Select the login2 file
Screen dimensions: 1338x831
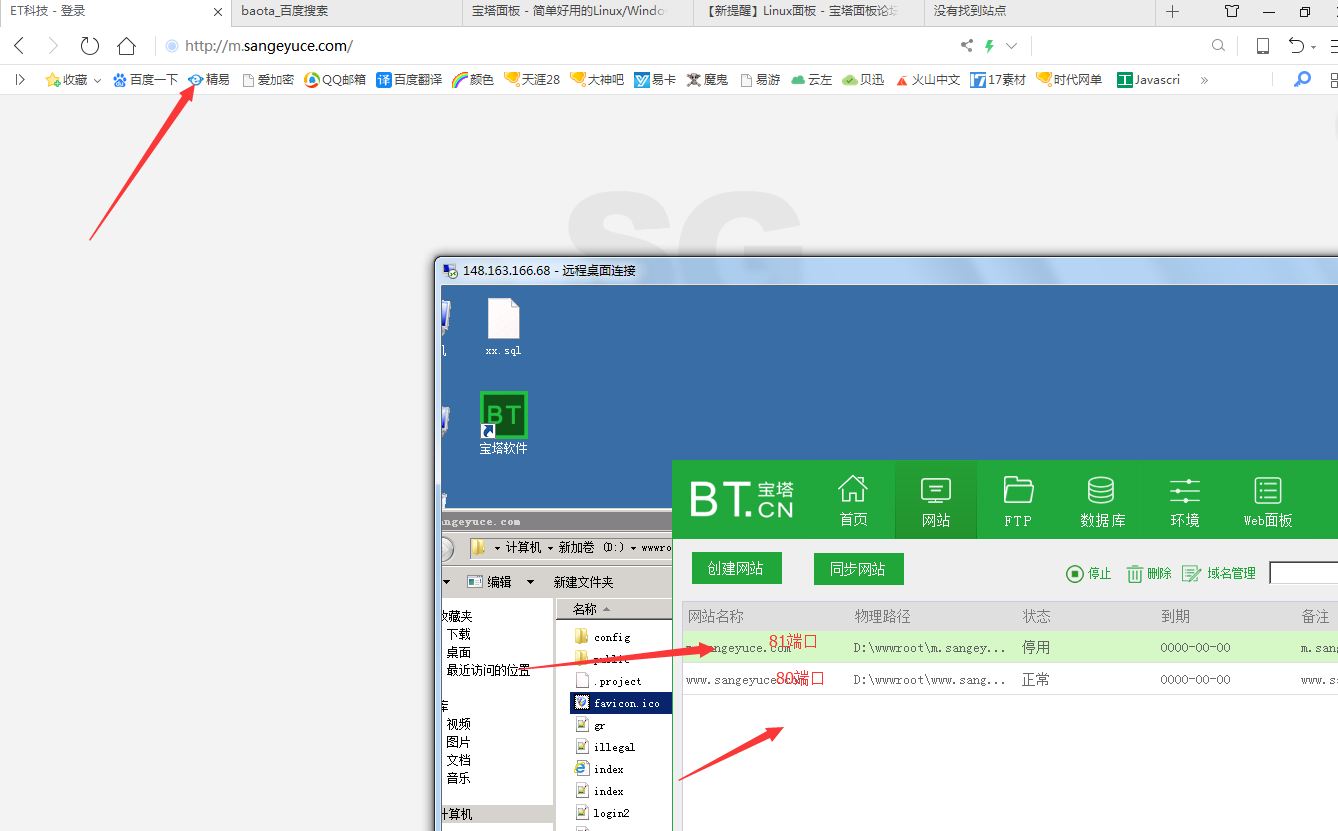pyautogui.click(x=603, y=813)
